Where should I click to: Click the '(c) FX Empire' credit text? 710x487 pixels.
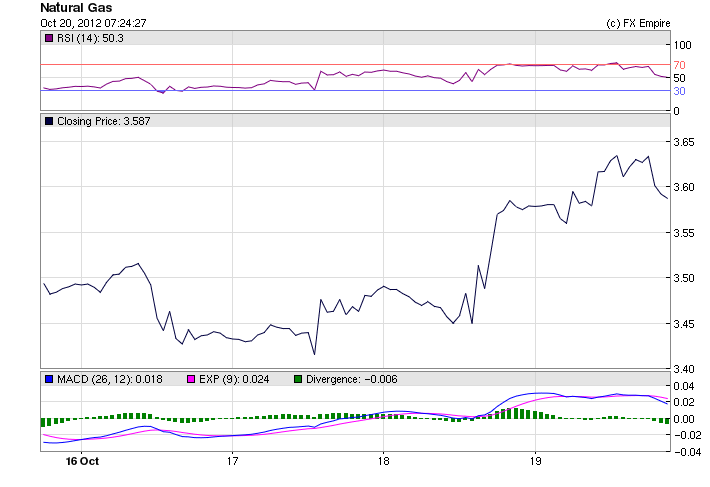pos(638,24)
